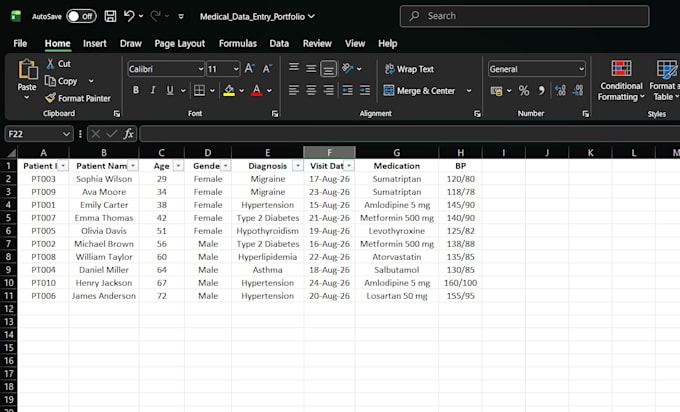This screenshot has height=412, width=680.
Task: Open the Age column filter dropdown
Action: pos(178,166)
